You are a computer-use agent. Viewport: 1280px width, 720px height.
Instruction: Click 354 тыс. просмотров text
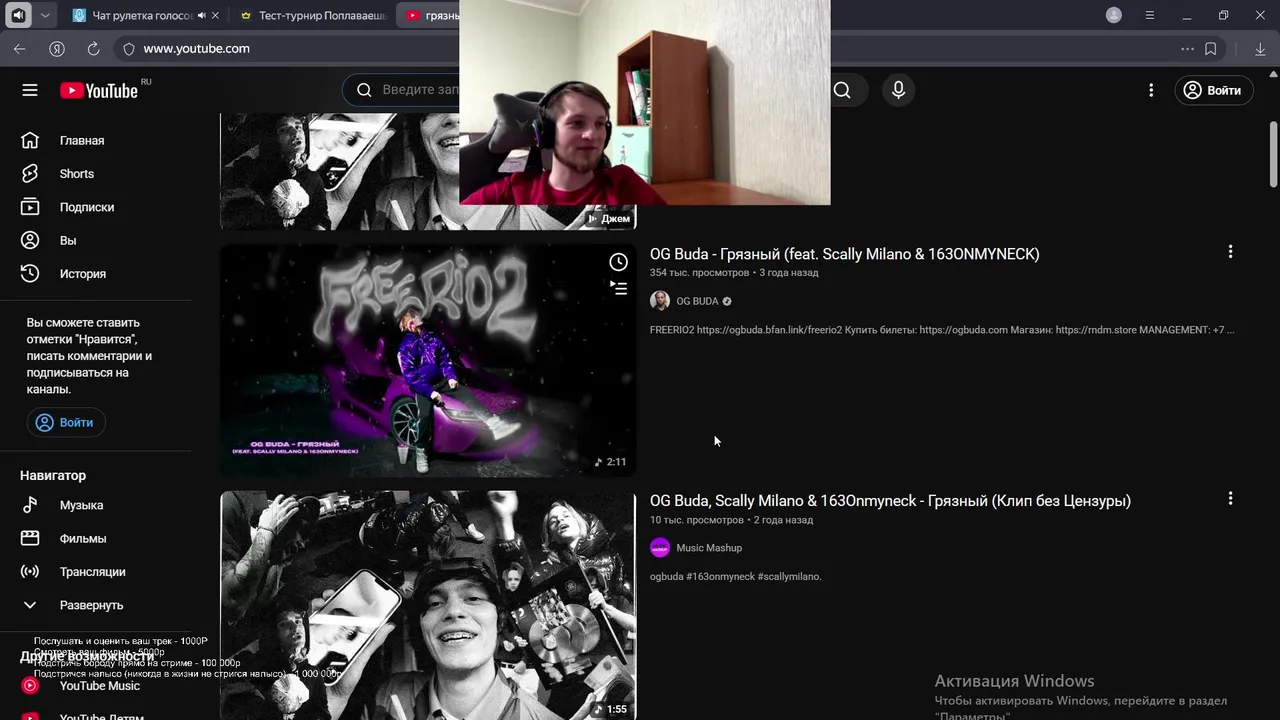click(x=699, y=273)
